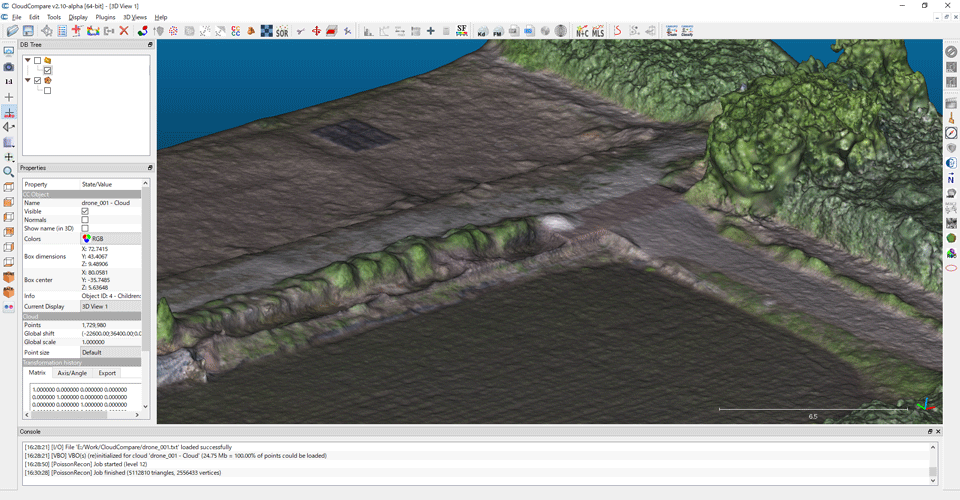This screenshot has width=960, height=500.
Task: Click the matrix box horizontal scrollbar right arrow
Action: point(137,415)
